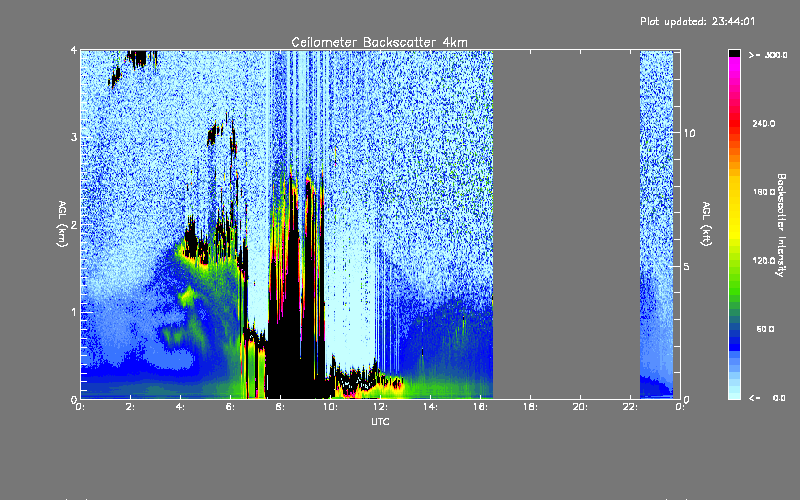Click the "20:" tick on the UTC axis
The image size is (800, 500).
tap(580, 407)
